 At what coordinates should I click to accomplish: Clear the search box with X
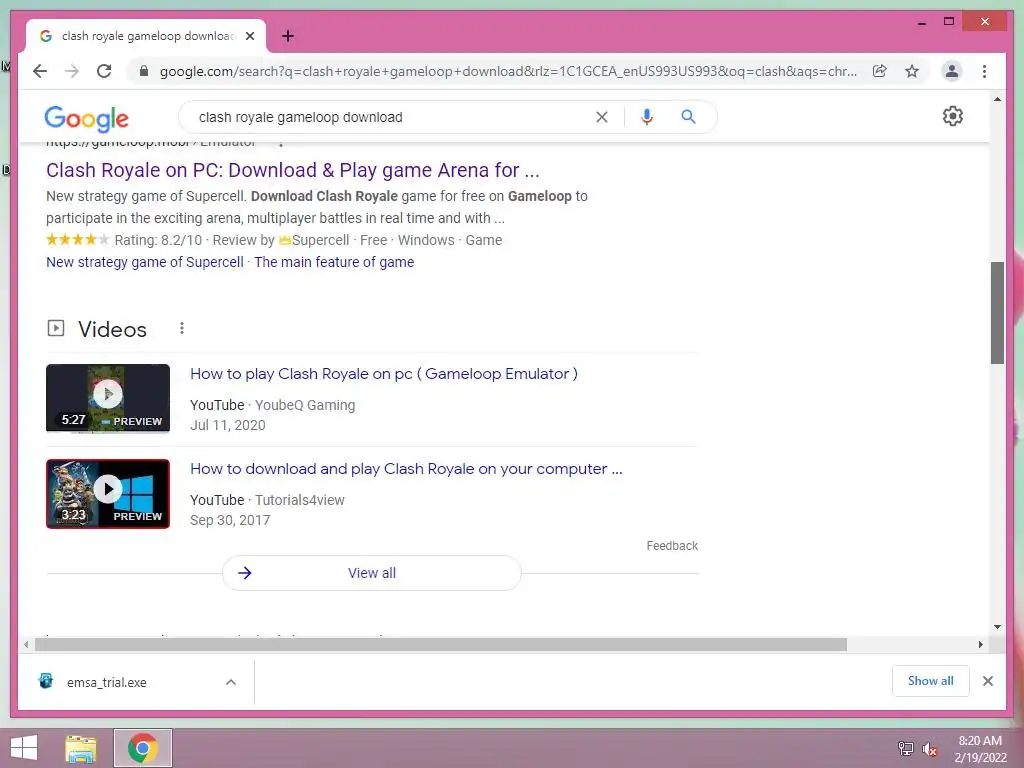tap(601, 117)
